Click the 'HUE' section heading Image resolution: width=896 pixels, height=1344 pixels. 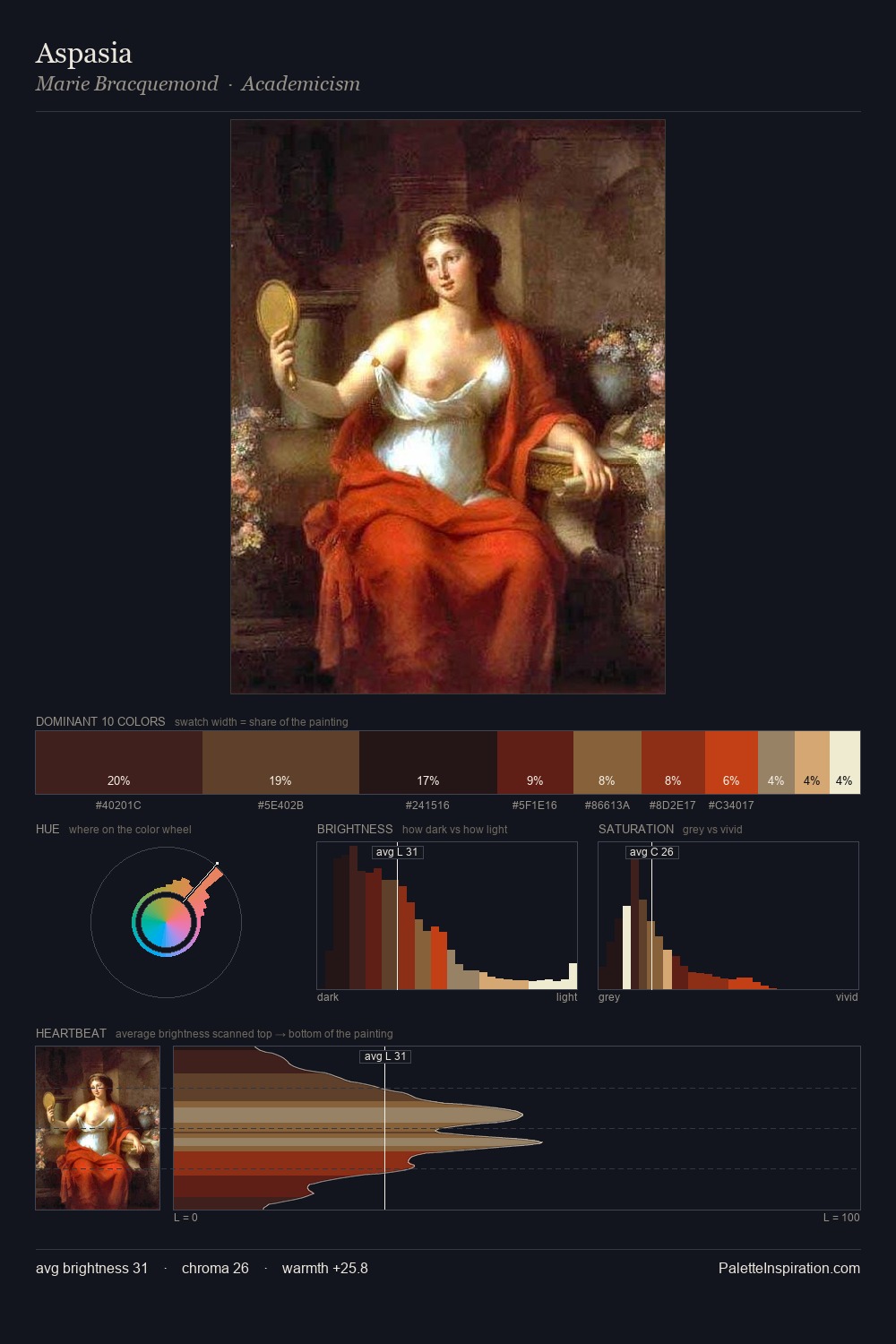(47, 830)
